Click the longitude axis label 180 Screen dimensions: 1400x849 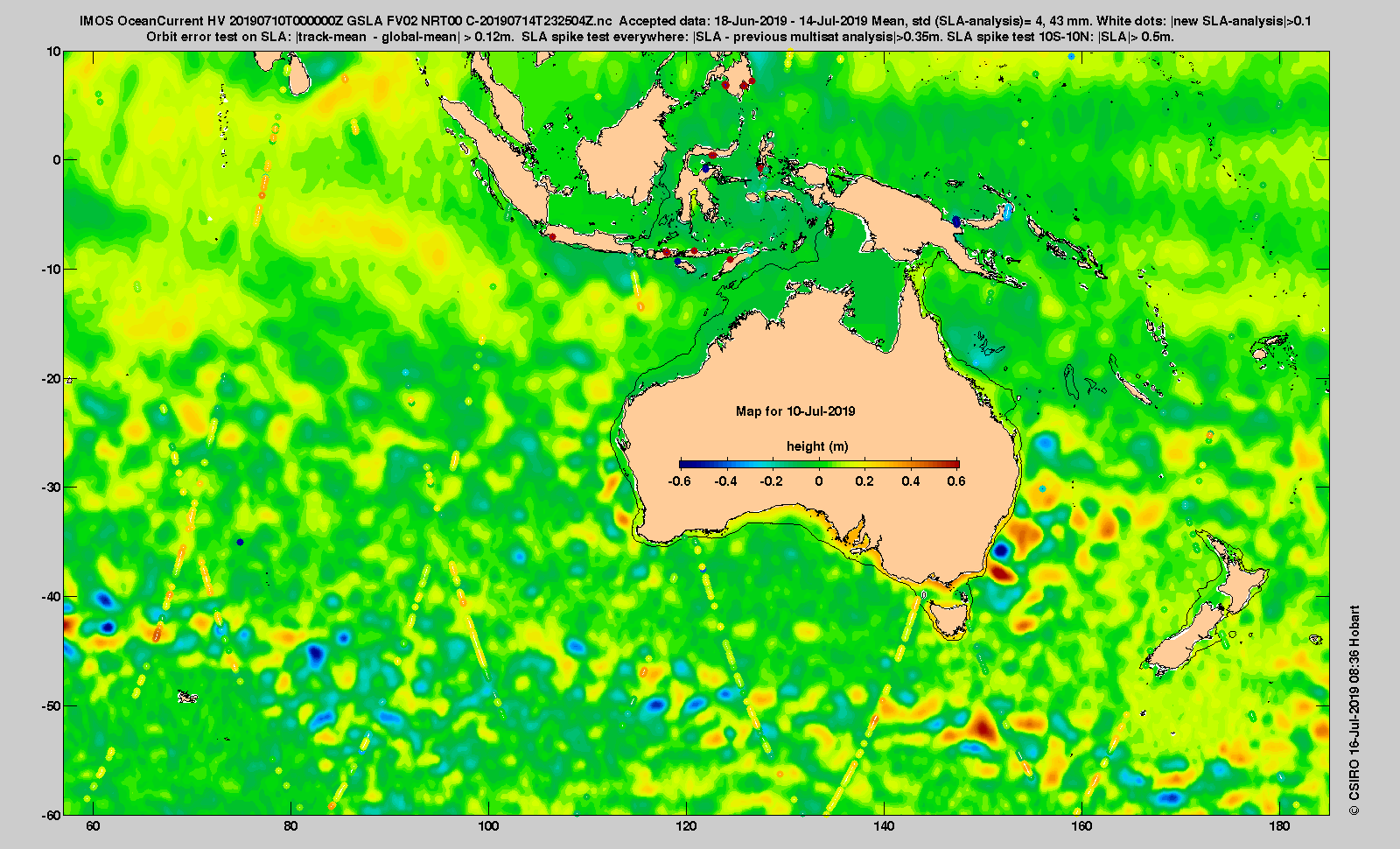coord(1279,826)
